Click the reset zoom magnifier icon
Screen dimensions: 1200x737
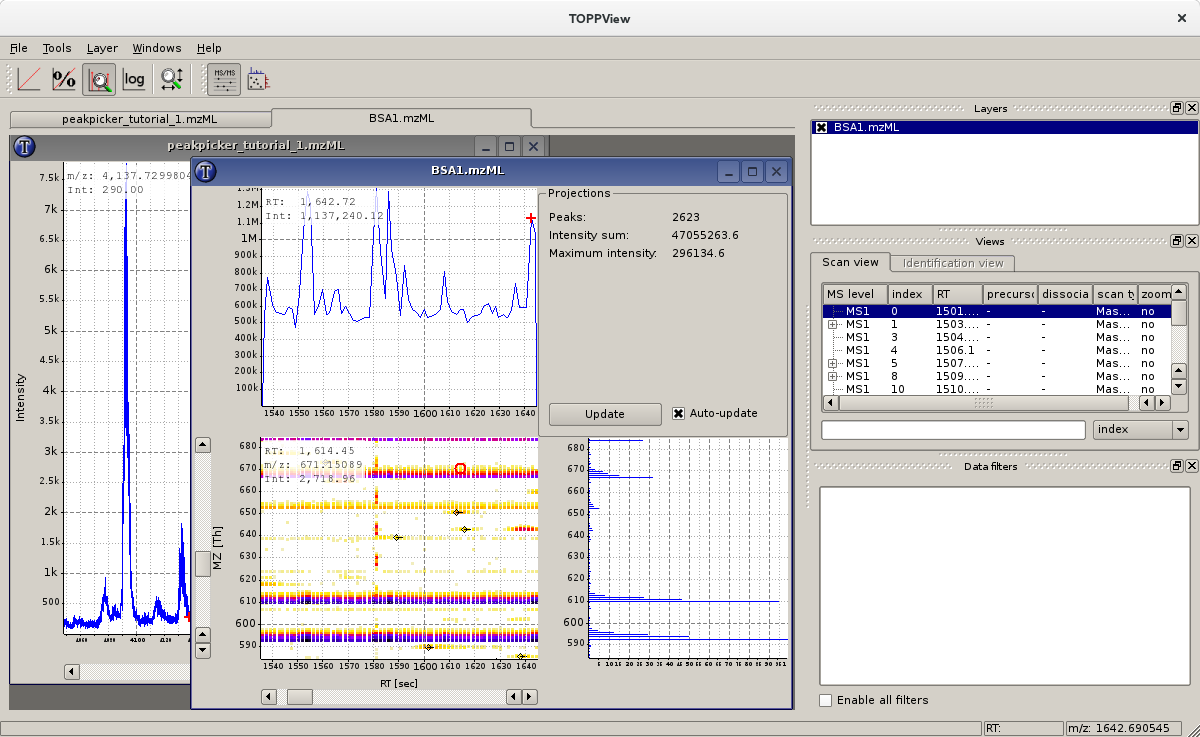(x=171, y=79)
